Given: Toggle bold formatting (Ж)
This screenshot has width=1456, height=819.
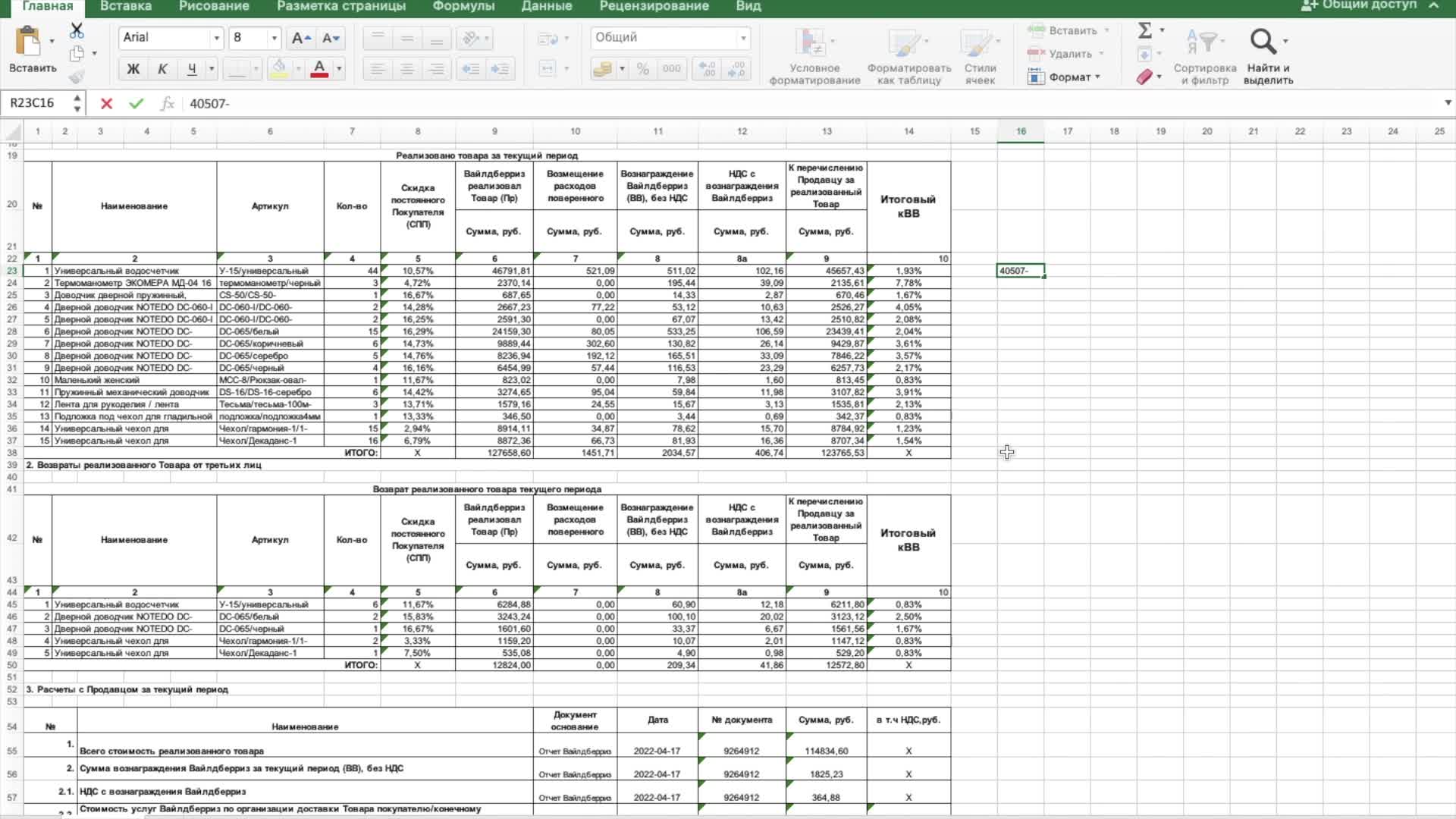Looking at the screenshot, I should (133, 69).
